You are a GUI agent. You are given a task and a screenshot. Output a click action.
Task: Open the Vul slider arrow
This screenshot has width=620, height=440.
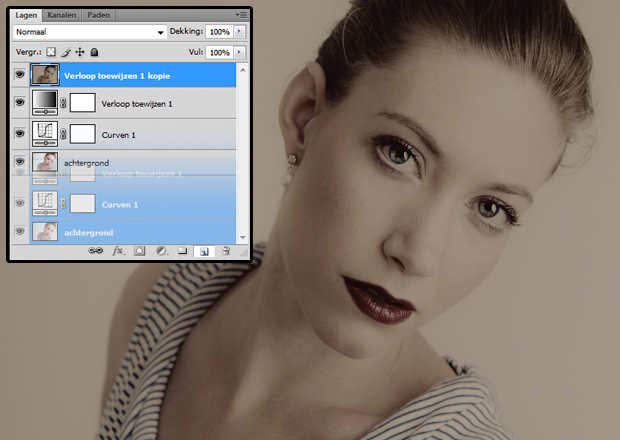point(240,53)
